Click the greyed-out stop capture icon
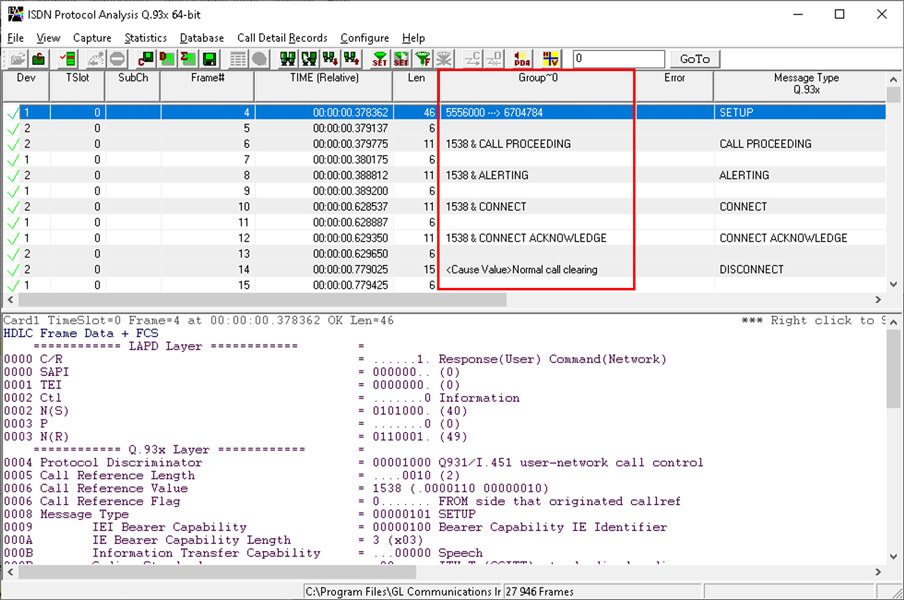 click(x=117, y=59)
